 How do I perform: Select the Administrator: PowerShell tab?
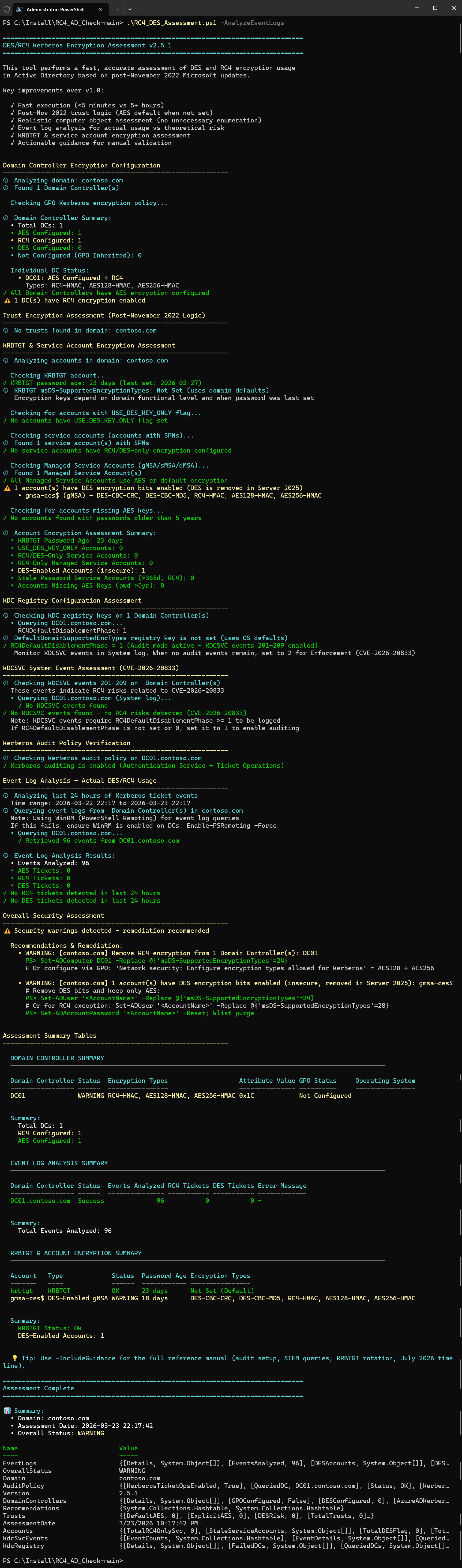60,9
